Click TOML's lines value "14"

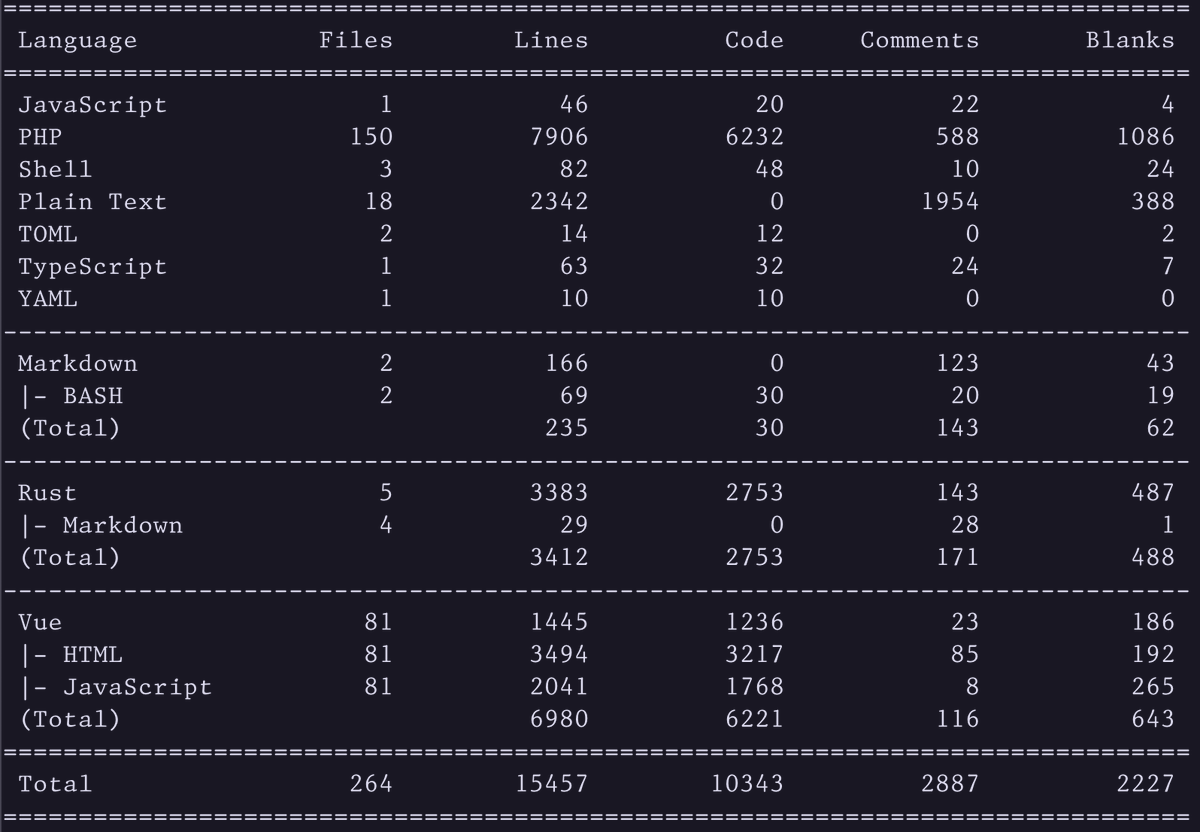(573, 234)
